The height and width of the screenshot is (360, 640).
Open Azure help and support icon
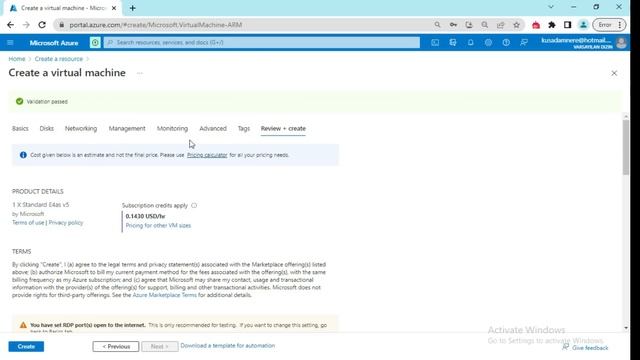point(506,42)
